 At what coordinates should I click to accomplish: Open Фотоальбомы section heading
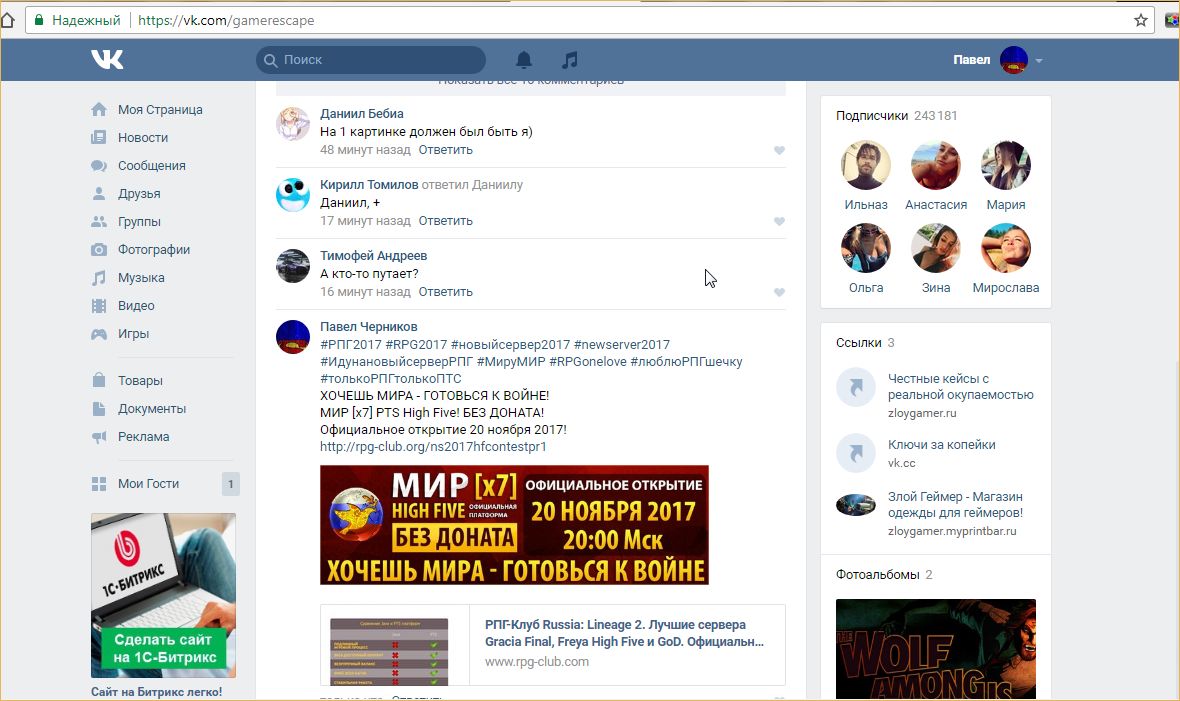click(x=877, y=575)
